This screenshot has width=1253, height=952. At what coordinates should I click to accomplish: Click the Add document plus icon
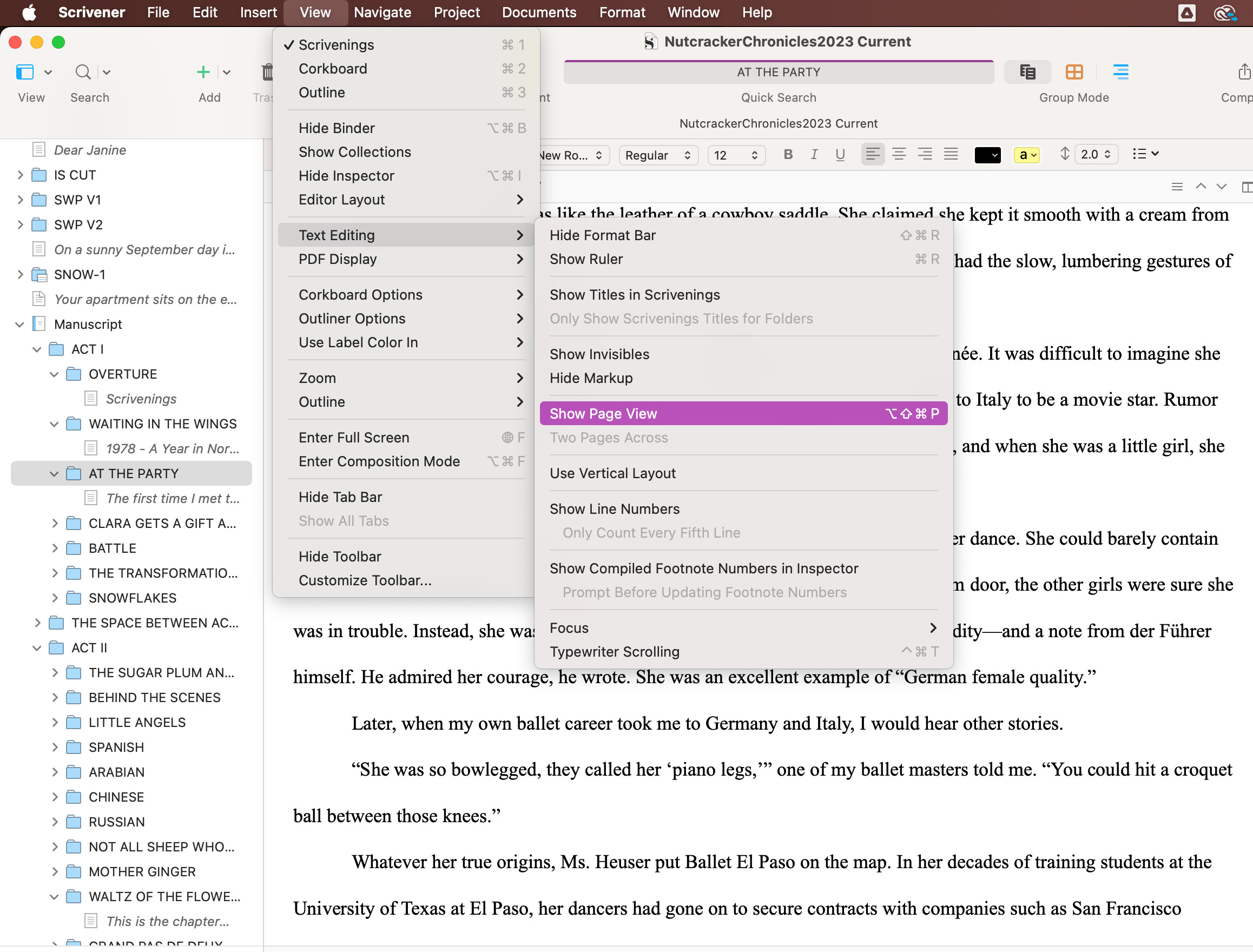(203, 72)
